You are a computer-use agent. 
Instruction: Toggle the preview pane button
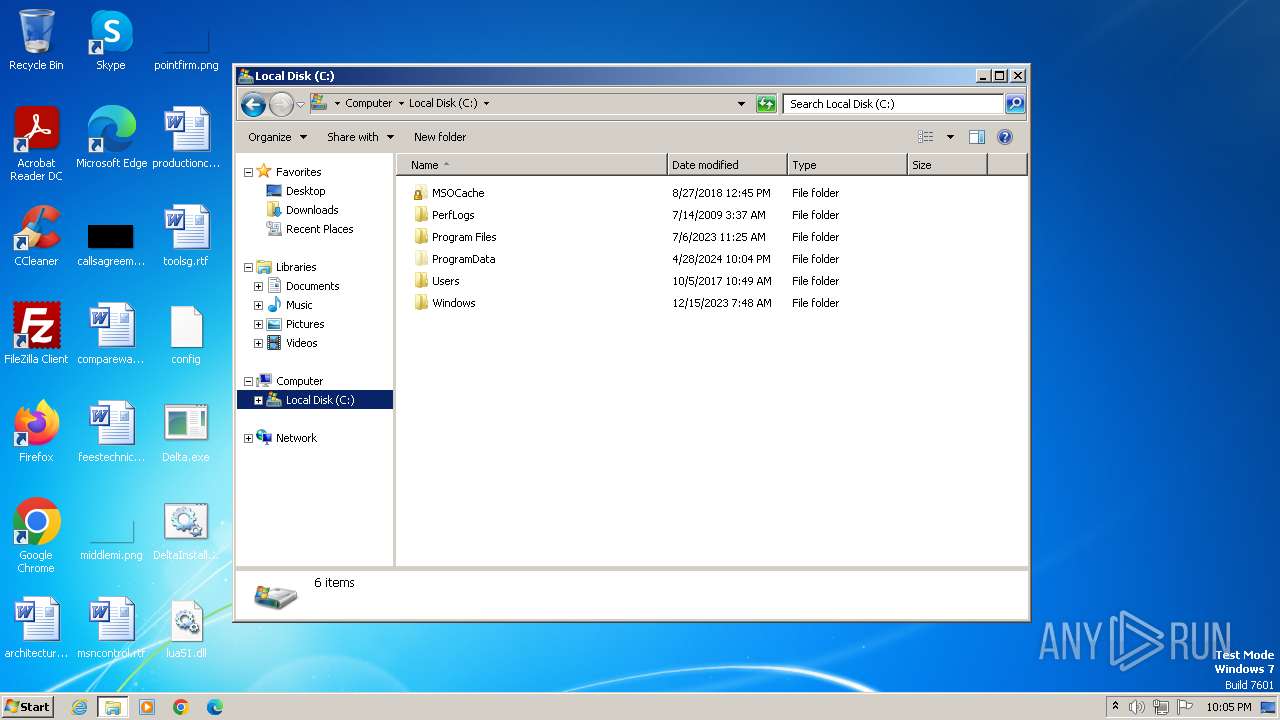(x=977, y=137)
